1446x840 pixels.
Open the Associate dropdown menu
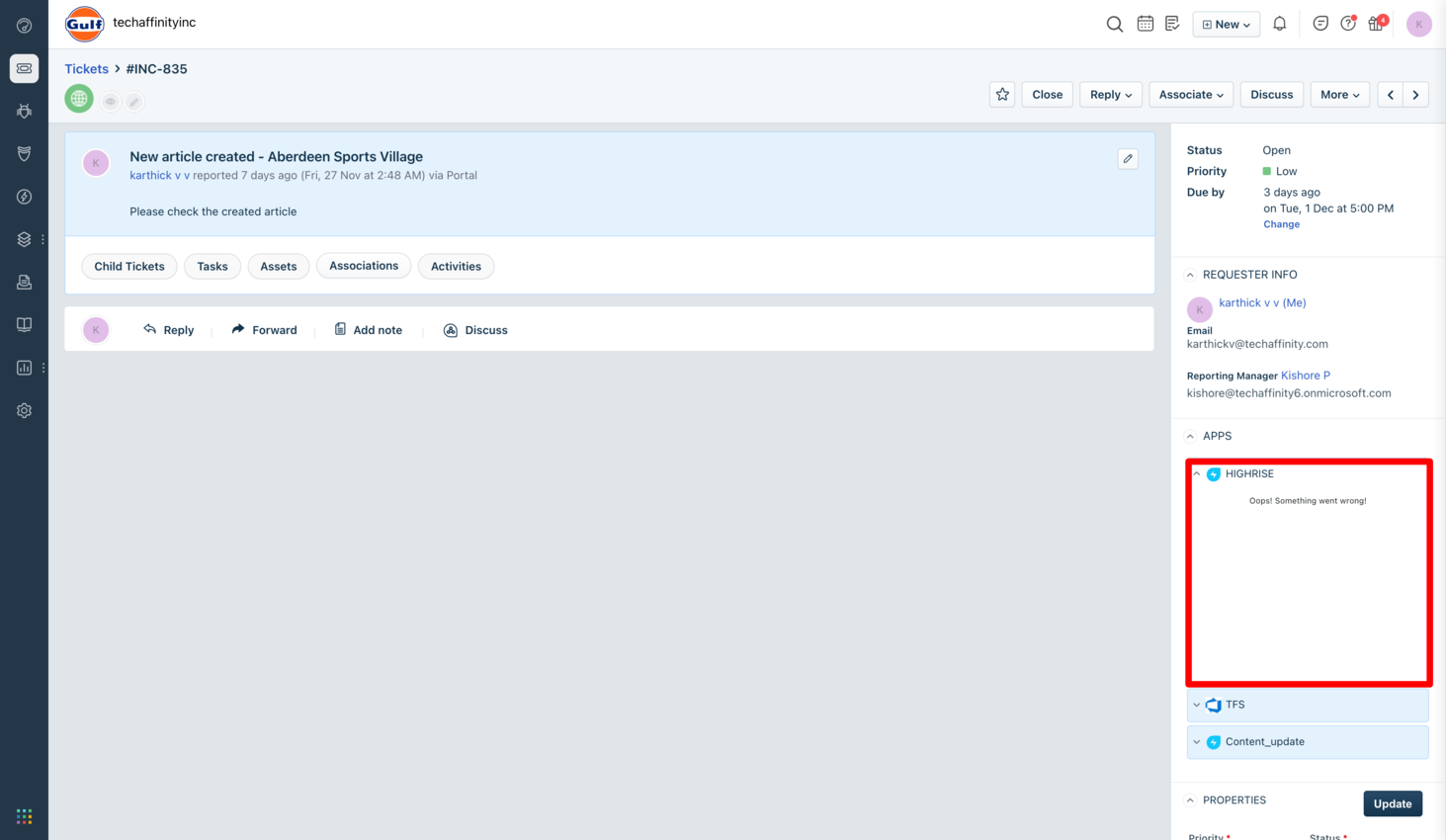click(x=1190, y=95)
